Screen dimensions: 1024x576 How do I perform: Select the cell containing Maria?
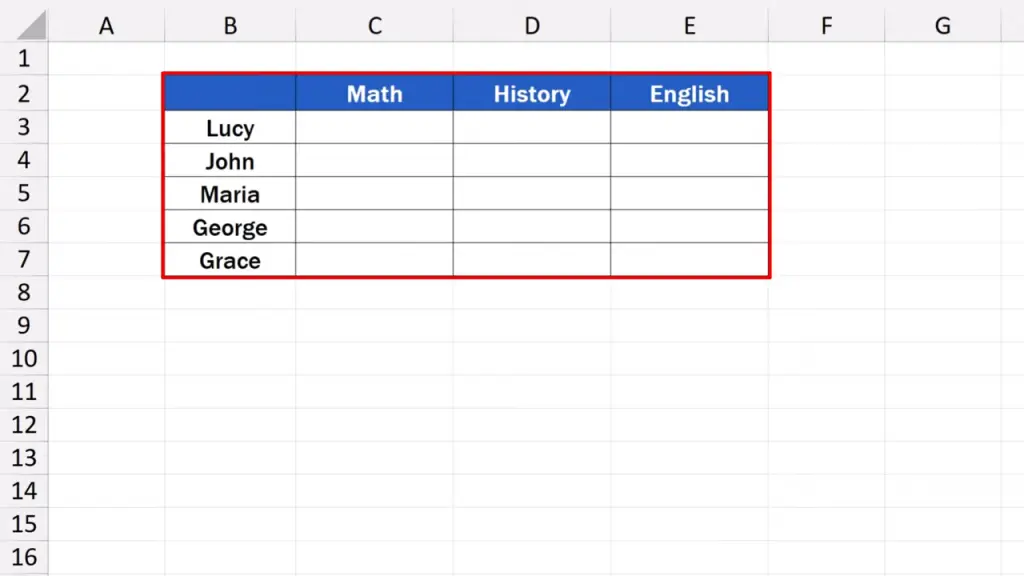coord(230,194)
